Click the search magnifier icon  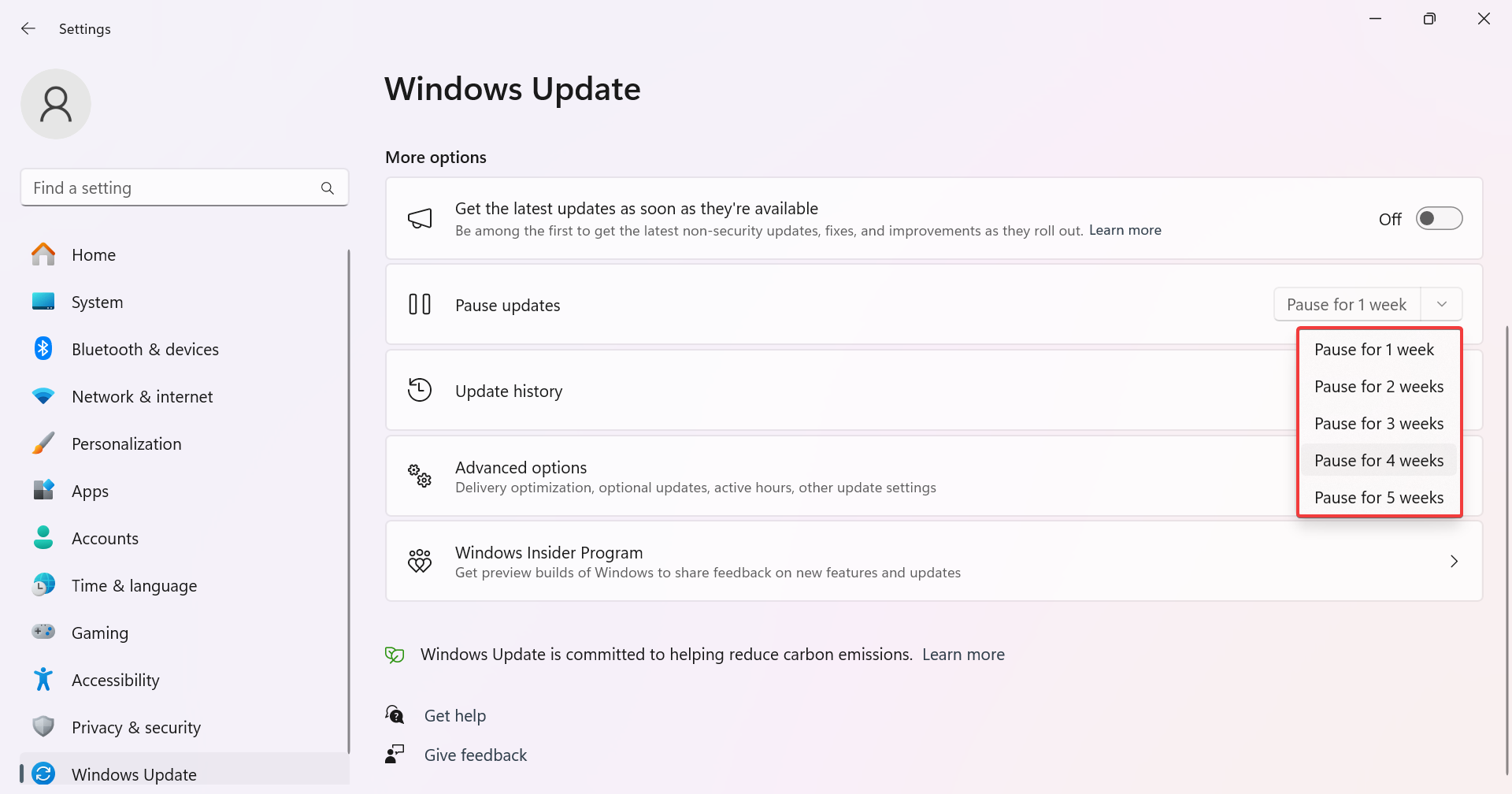tap(328, 188)
